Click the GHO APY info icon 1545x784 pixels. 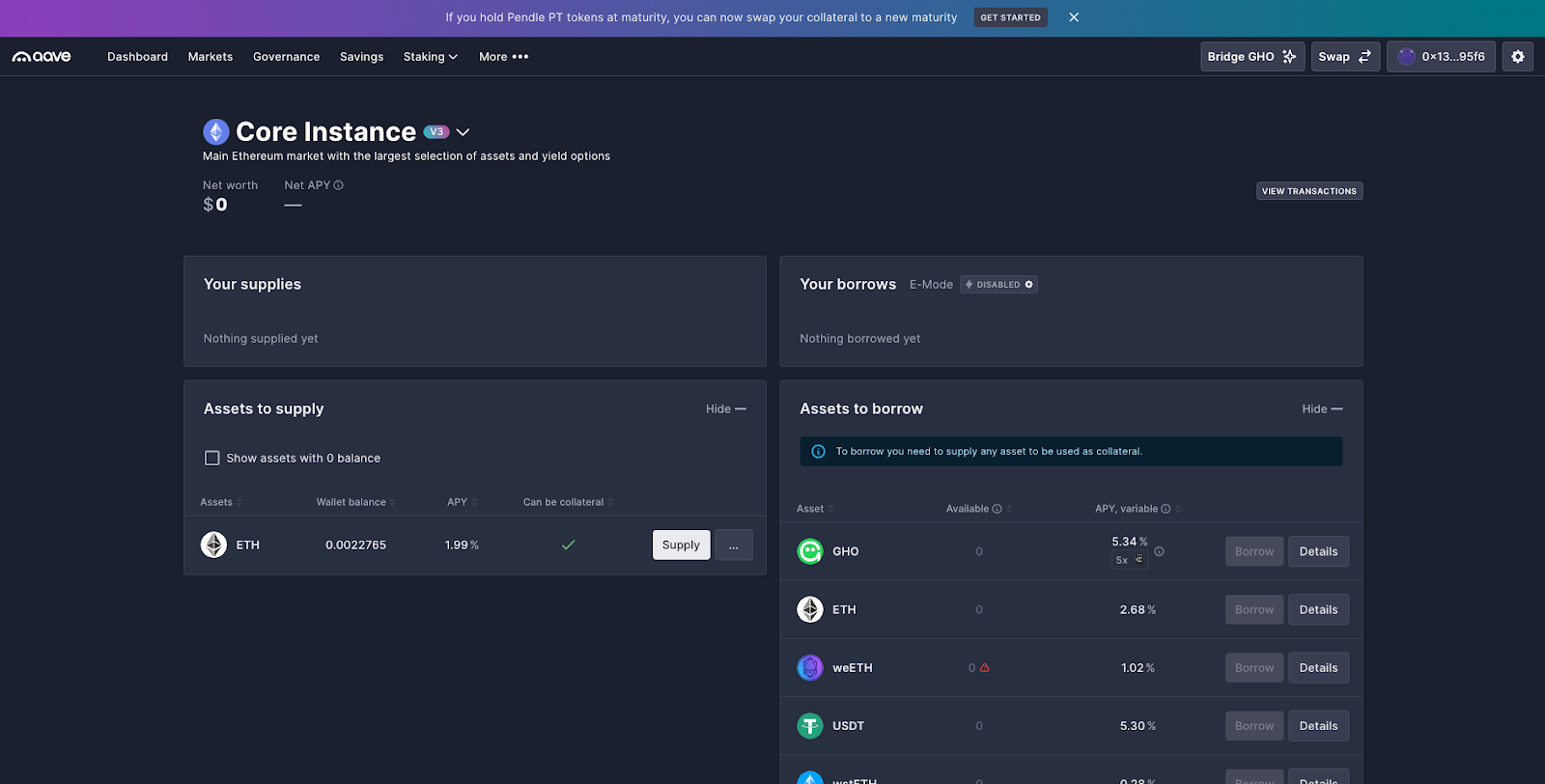tap(1159, 551)
